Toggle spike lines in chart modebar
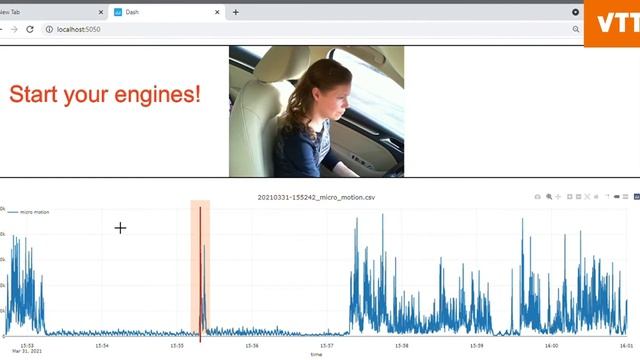The height and width of the screenshot is (360, 640). 607,197
